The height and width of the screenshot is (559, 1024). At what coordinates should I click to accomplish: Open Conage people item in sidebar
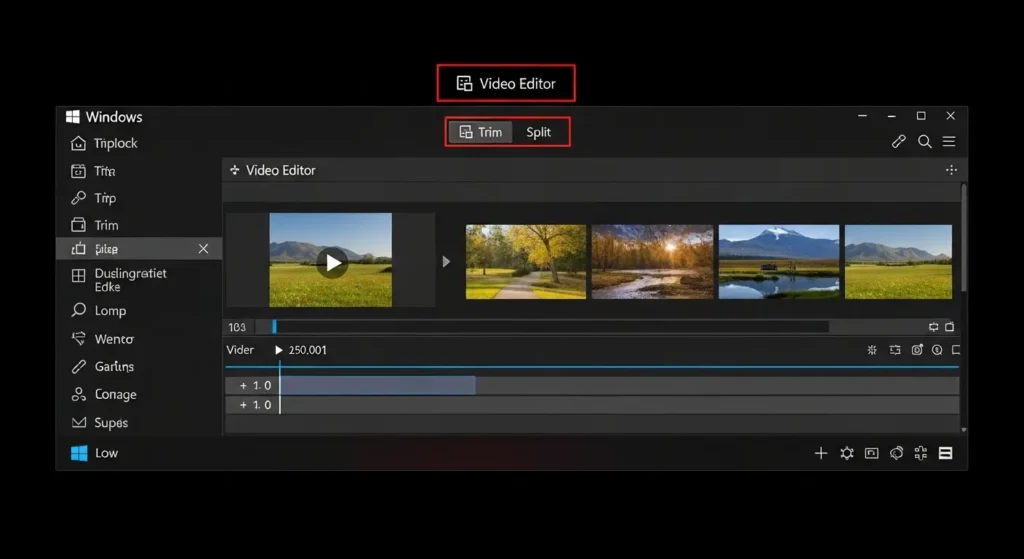click(104, 394)
